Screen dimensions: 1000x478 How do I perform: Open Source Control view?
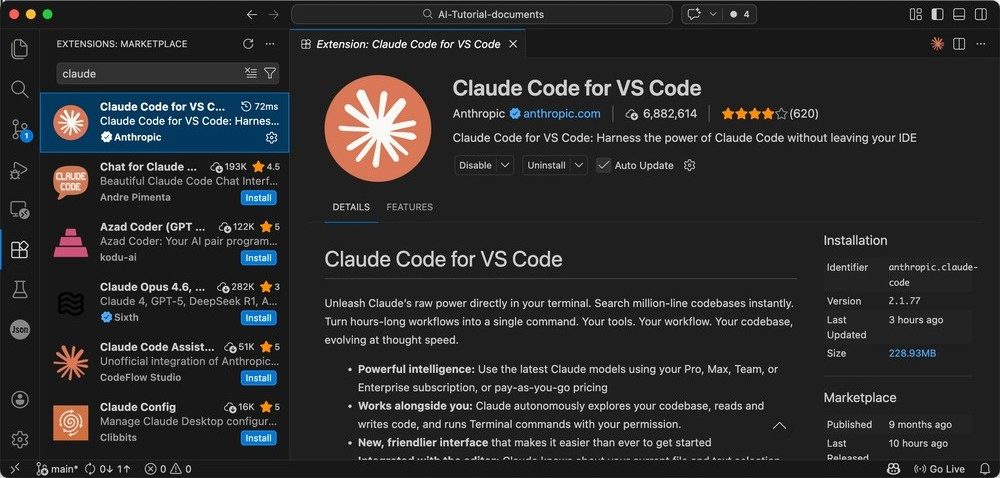[x=19, y=129]
